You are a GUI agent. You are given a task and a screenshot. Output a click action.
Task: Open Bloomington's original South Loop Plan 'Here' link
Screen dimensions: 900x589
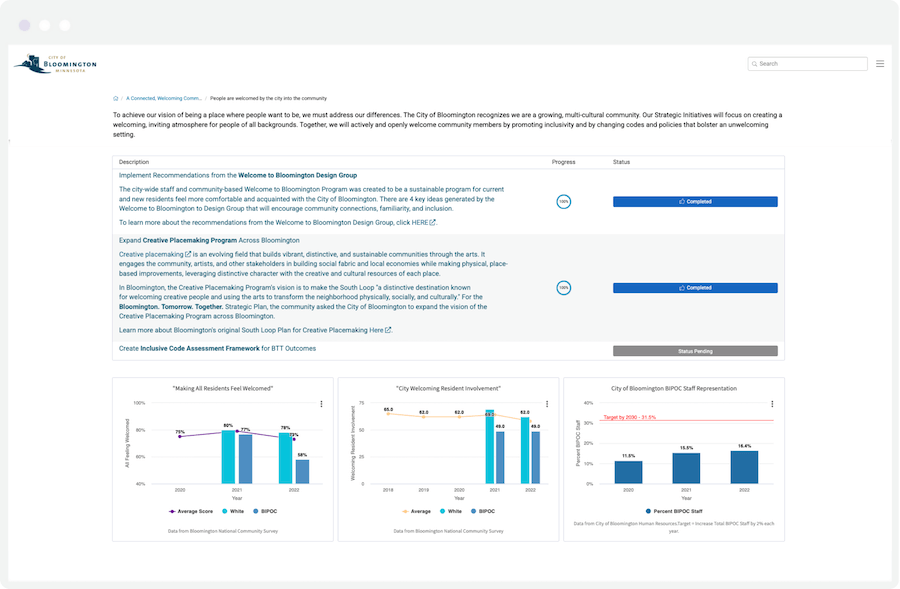[376, 328]
